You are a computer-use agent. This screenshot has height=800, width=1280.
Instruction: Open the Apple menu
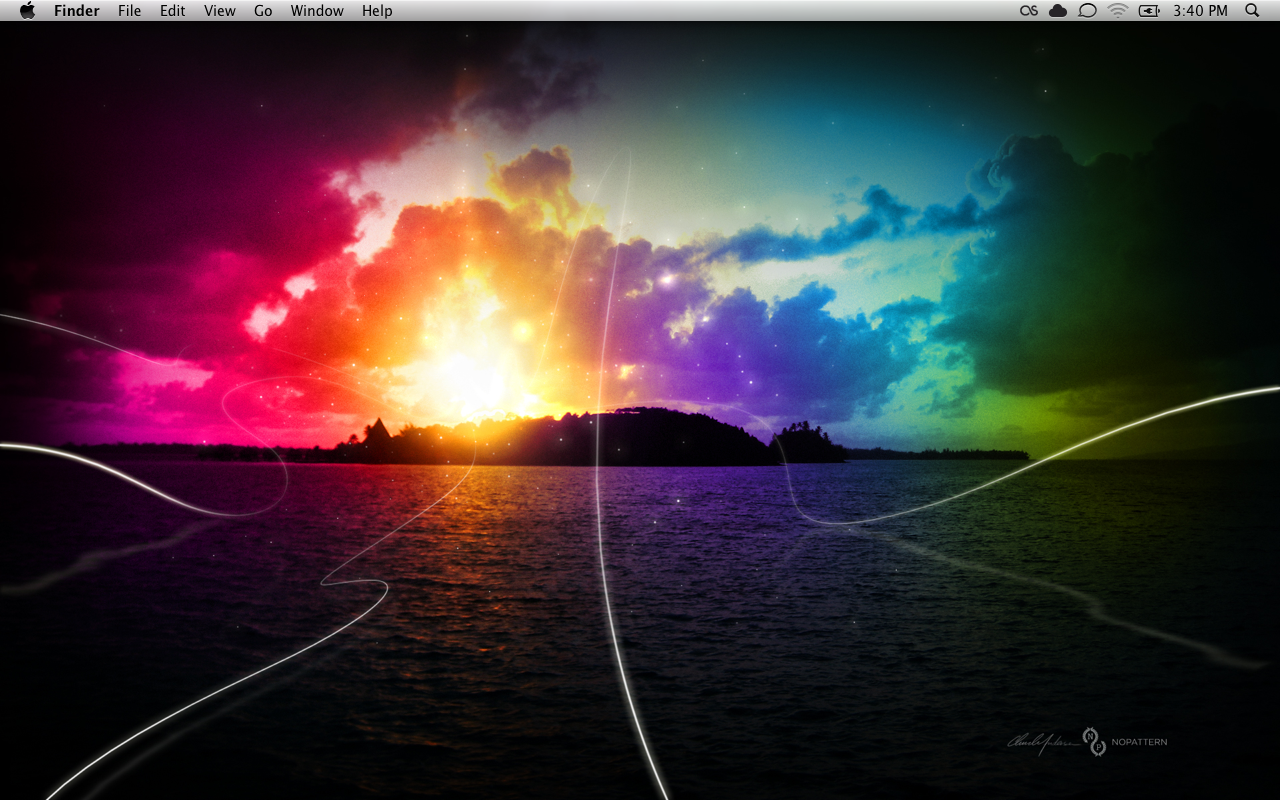27,10
